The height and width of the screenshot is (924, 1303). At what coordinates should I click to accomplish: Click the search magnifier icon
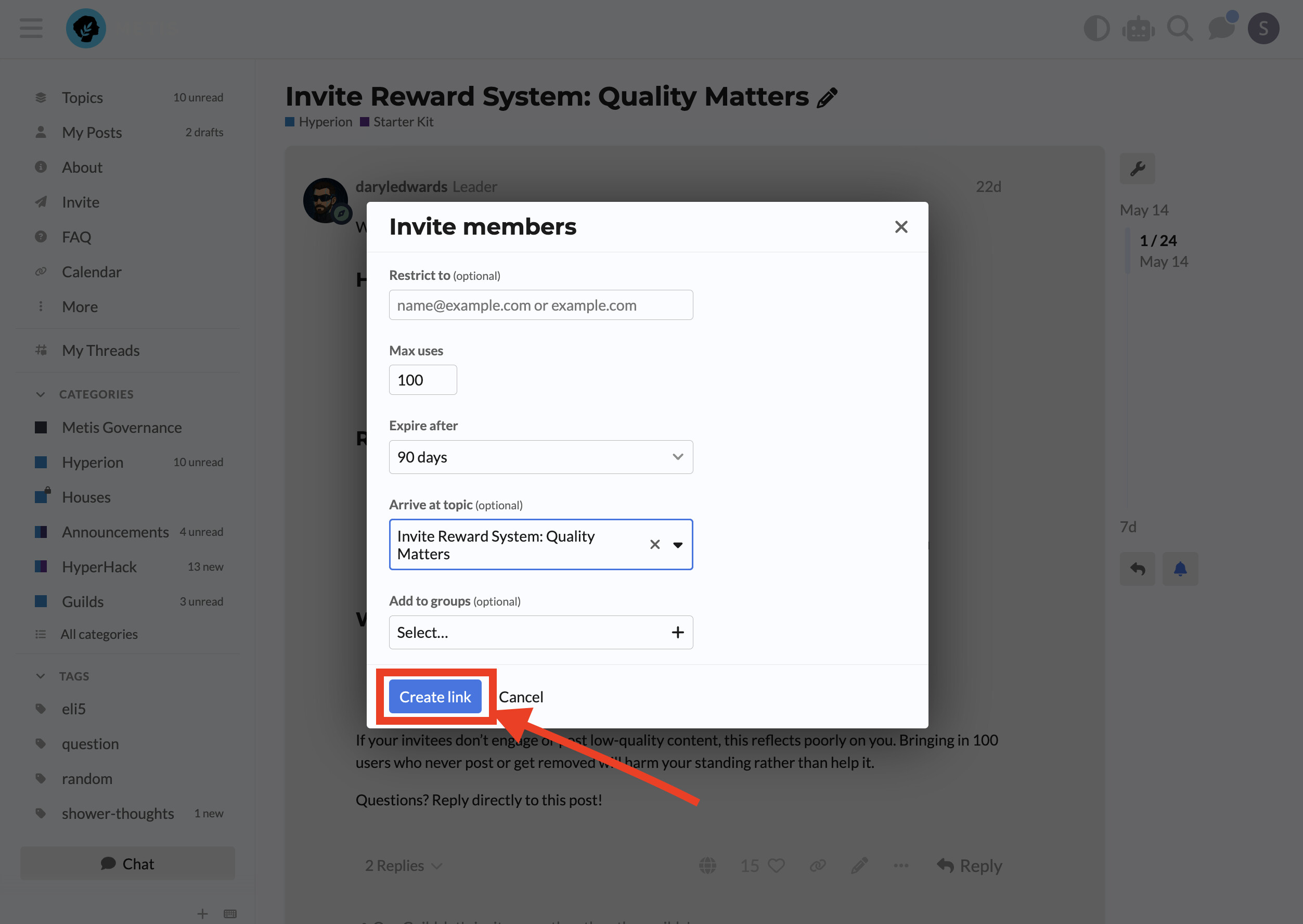(x=1180, y=29)
